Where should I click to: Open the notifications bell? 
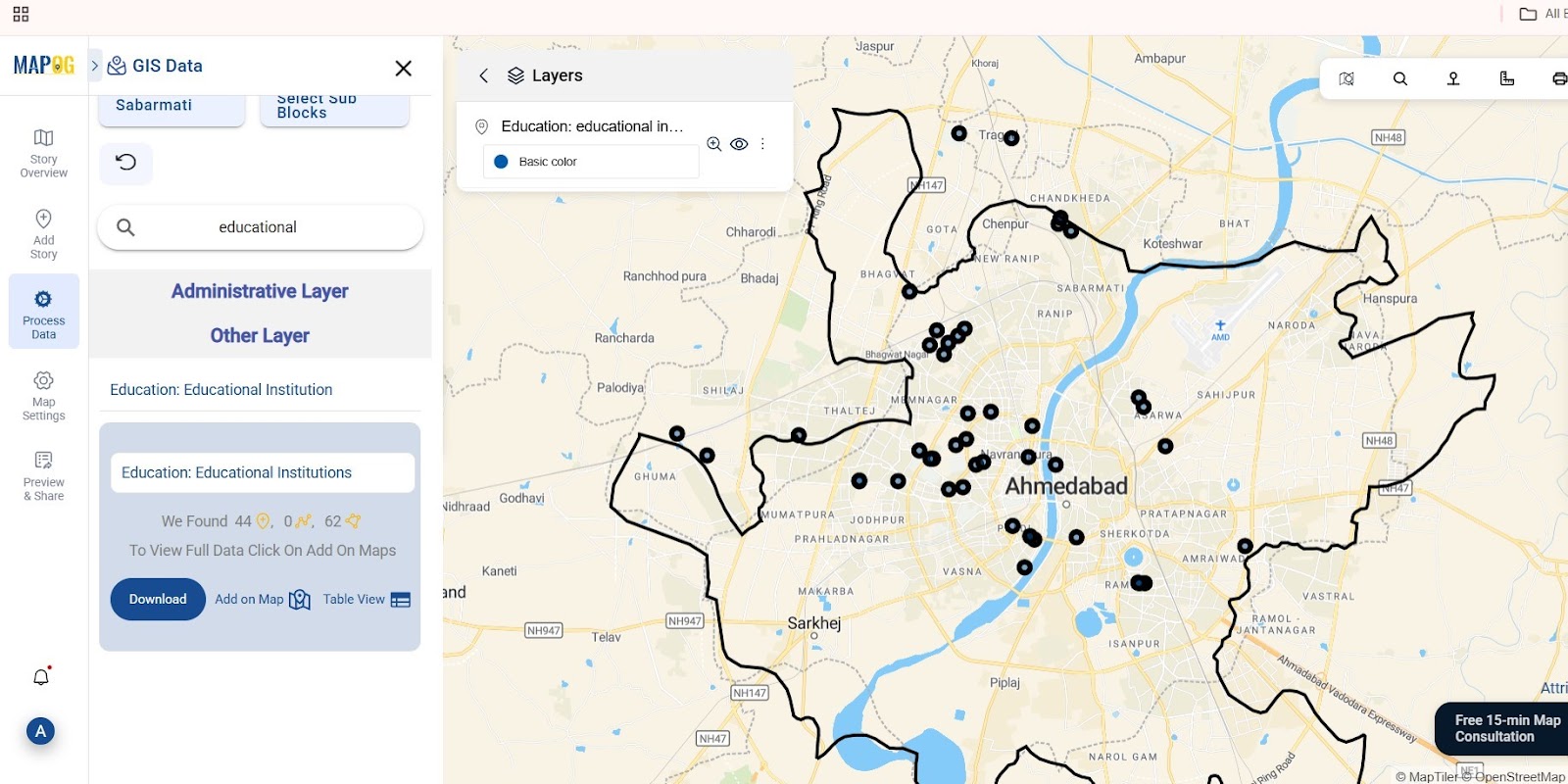point(41,676)
